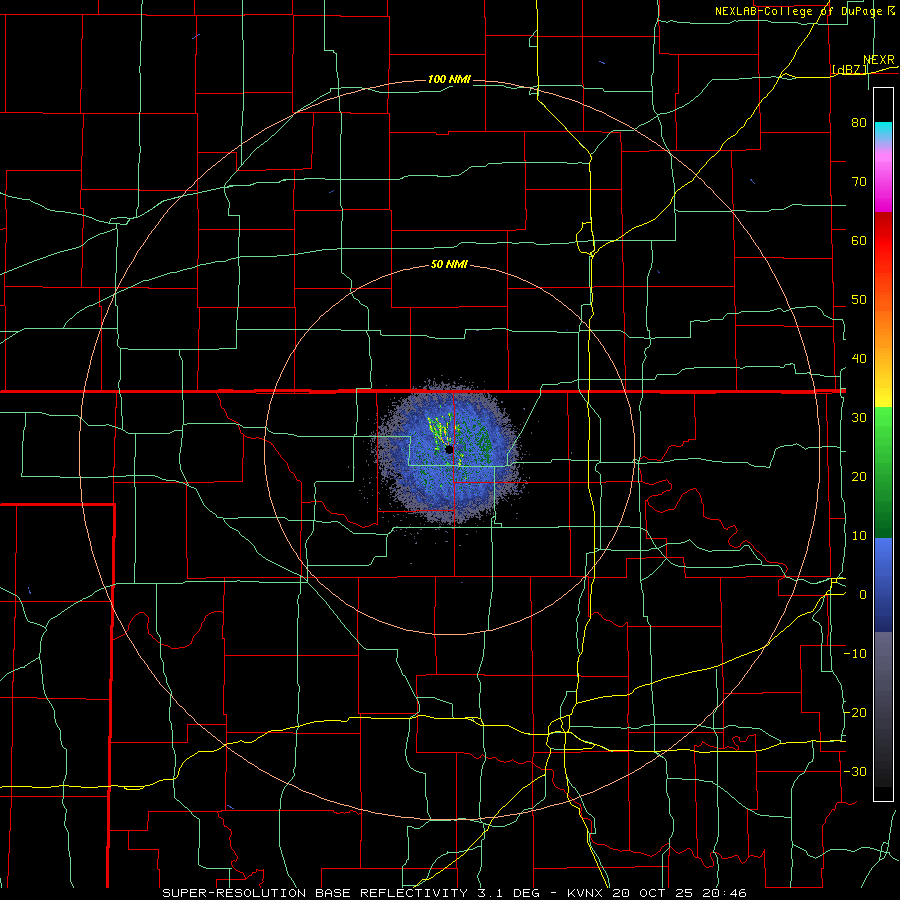Click the 40 value on the dBZ scale
900x900 pixels.
pyautogui.click(x=859, y=359)
